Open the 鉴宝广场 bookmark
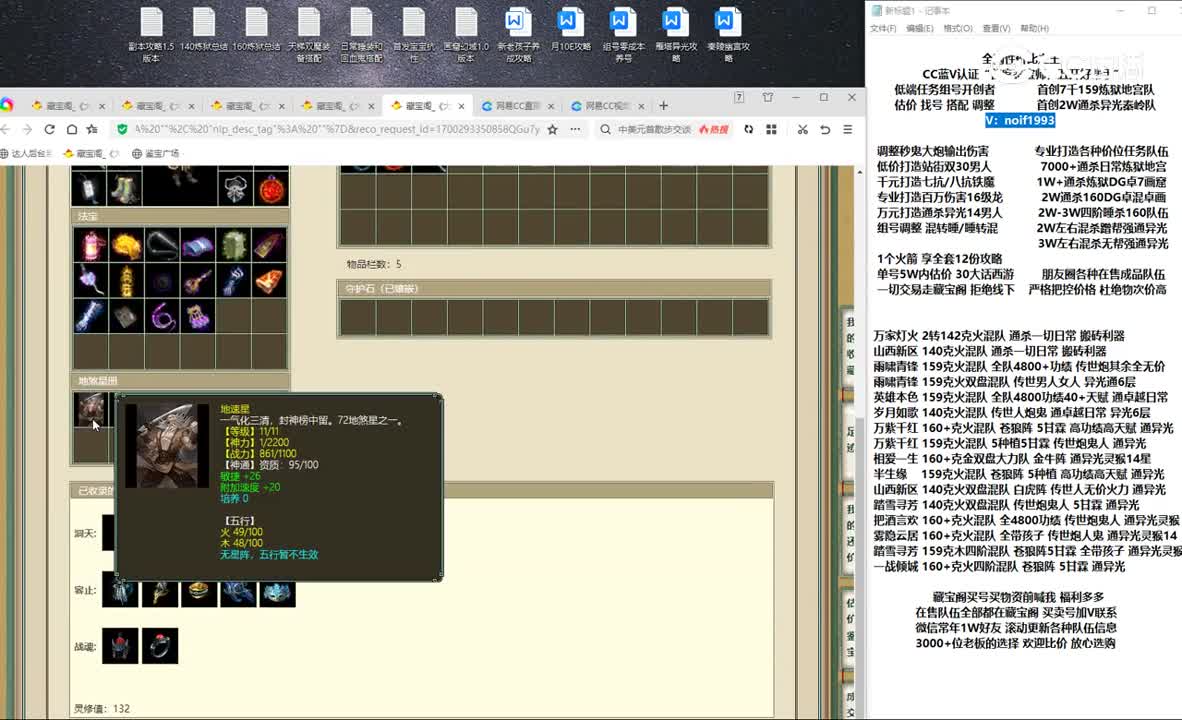This screenshot has height=720, width=1182. (156, 153)
